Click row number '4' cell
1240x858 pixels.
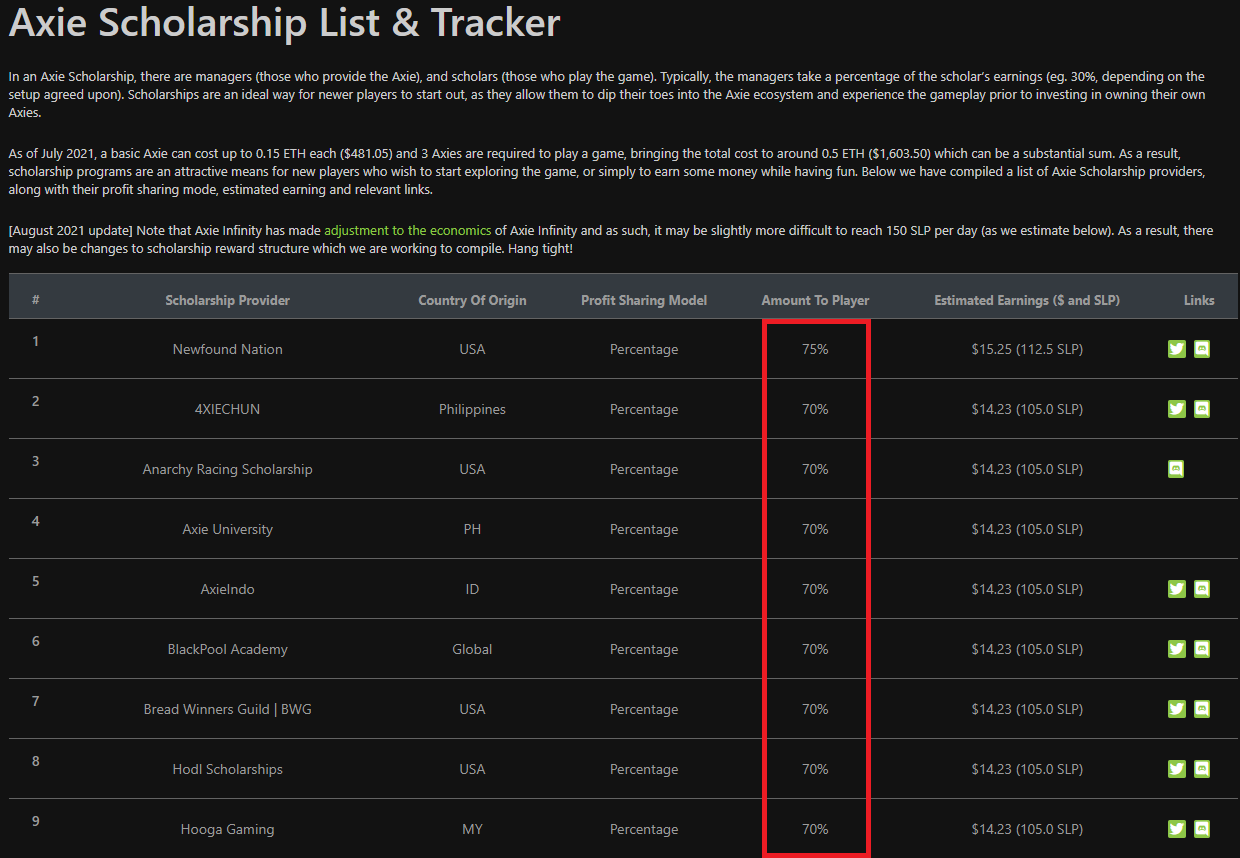[x=36, y=521]
